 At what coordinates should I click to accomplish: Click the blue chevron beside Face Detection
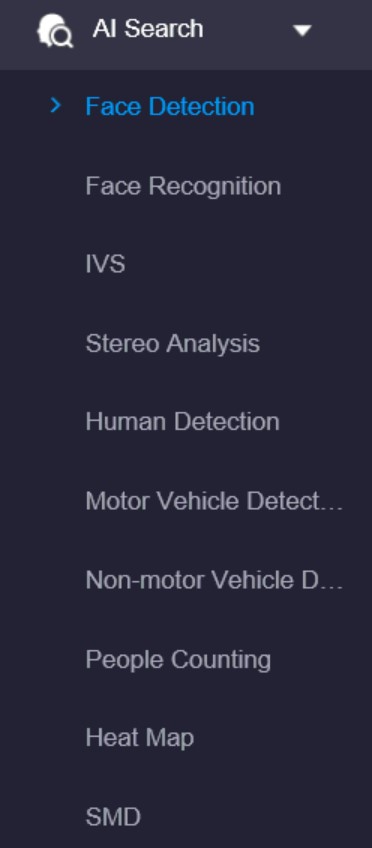[x=55, y=105]
